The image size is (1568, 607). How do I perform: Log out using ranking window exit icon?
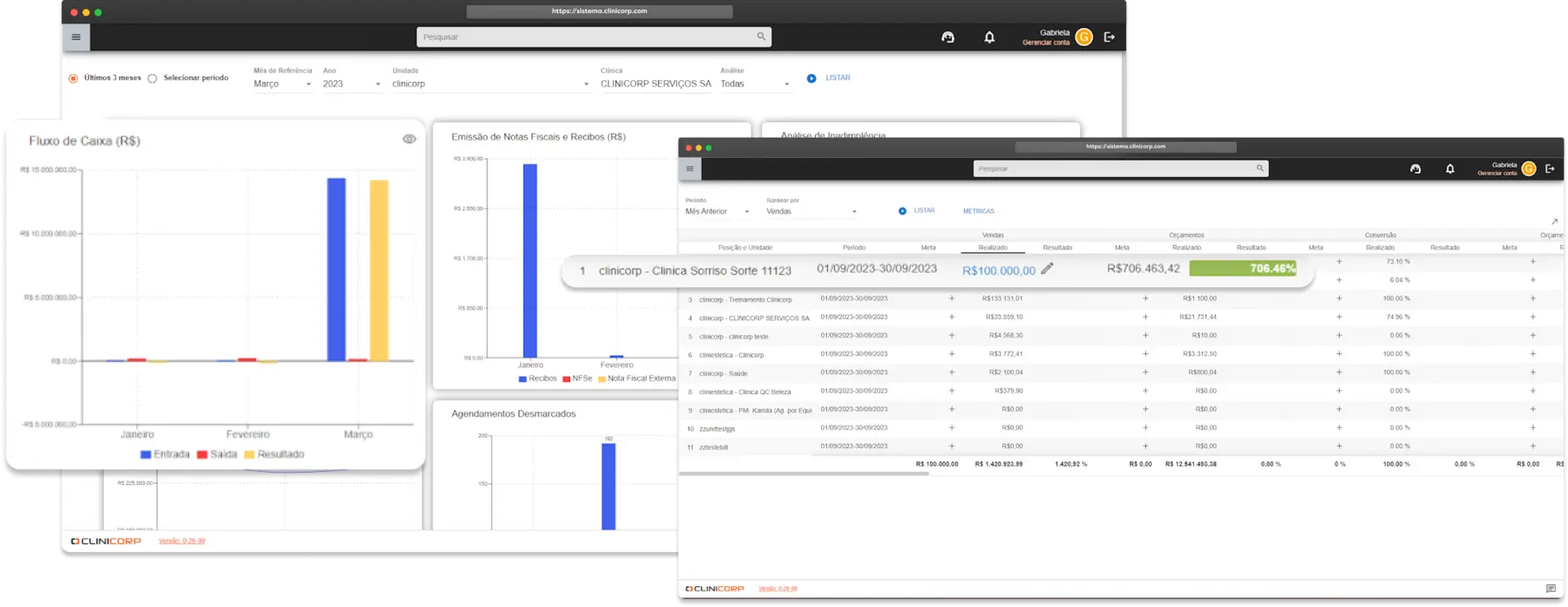[1550, 168]
